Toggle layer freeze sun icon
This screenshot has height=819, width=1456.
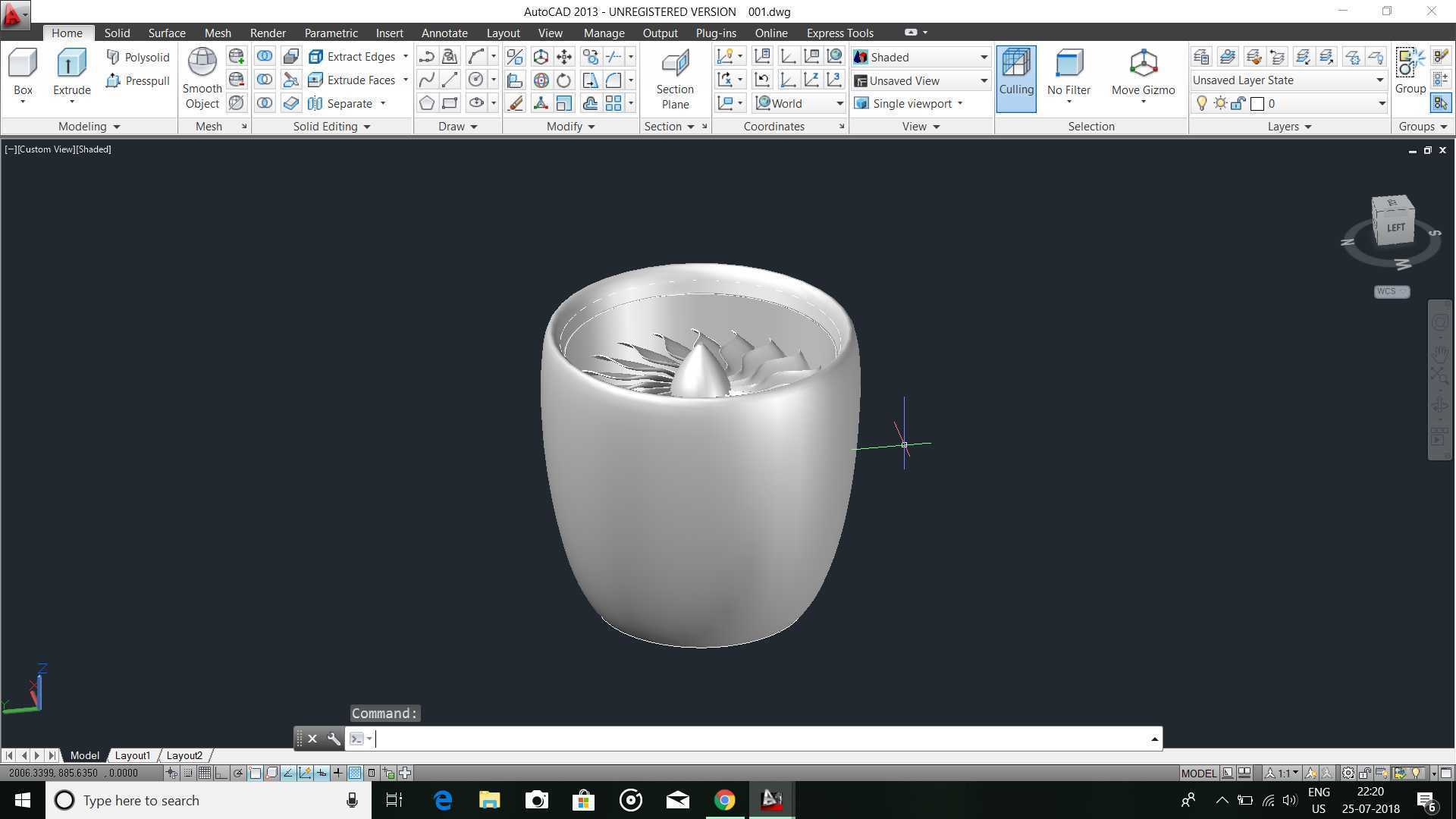(x=1219, y=103)
